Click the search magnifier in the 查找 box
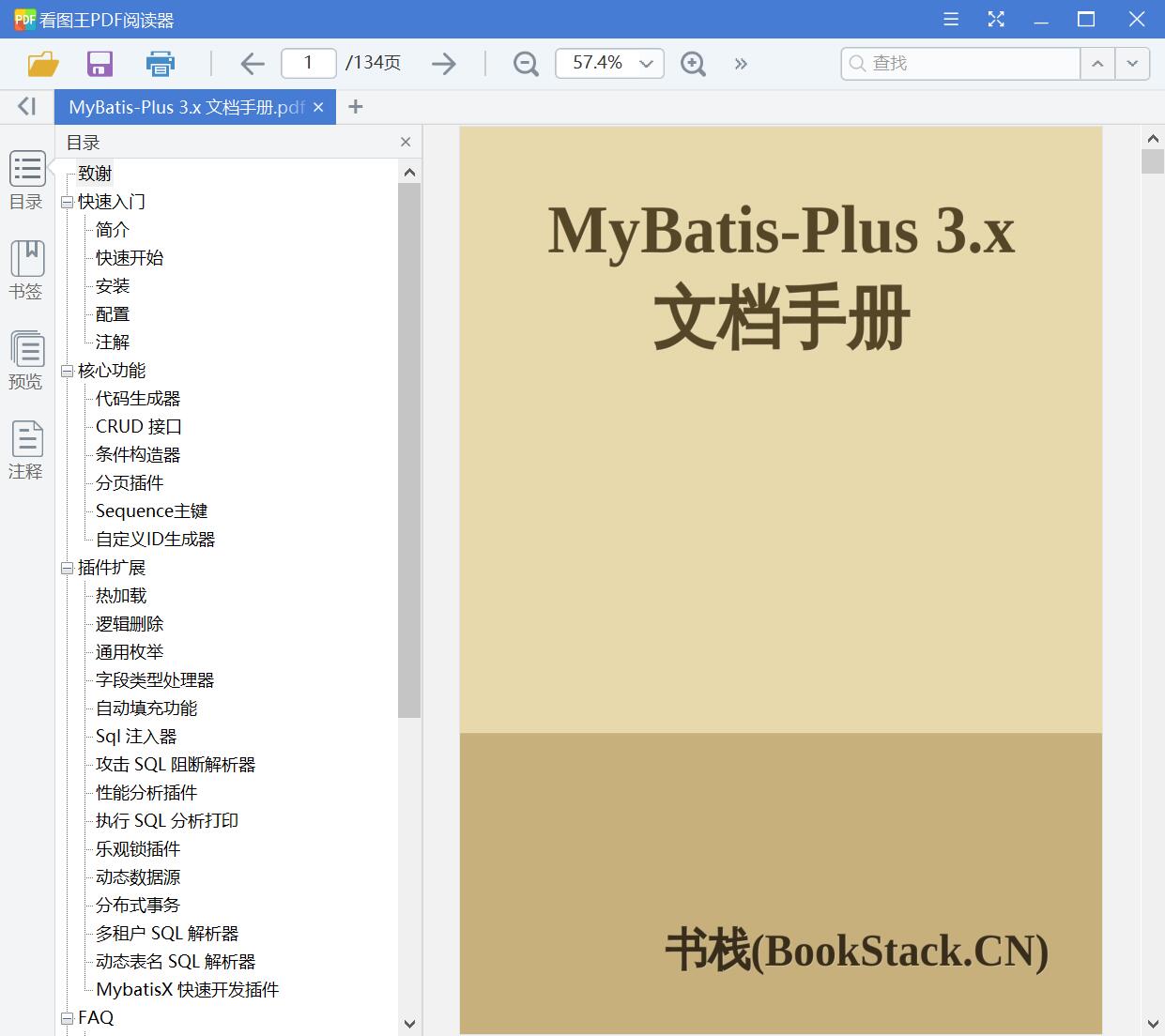This screenshot has width=1165, height=1036. point(856,64)
